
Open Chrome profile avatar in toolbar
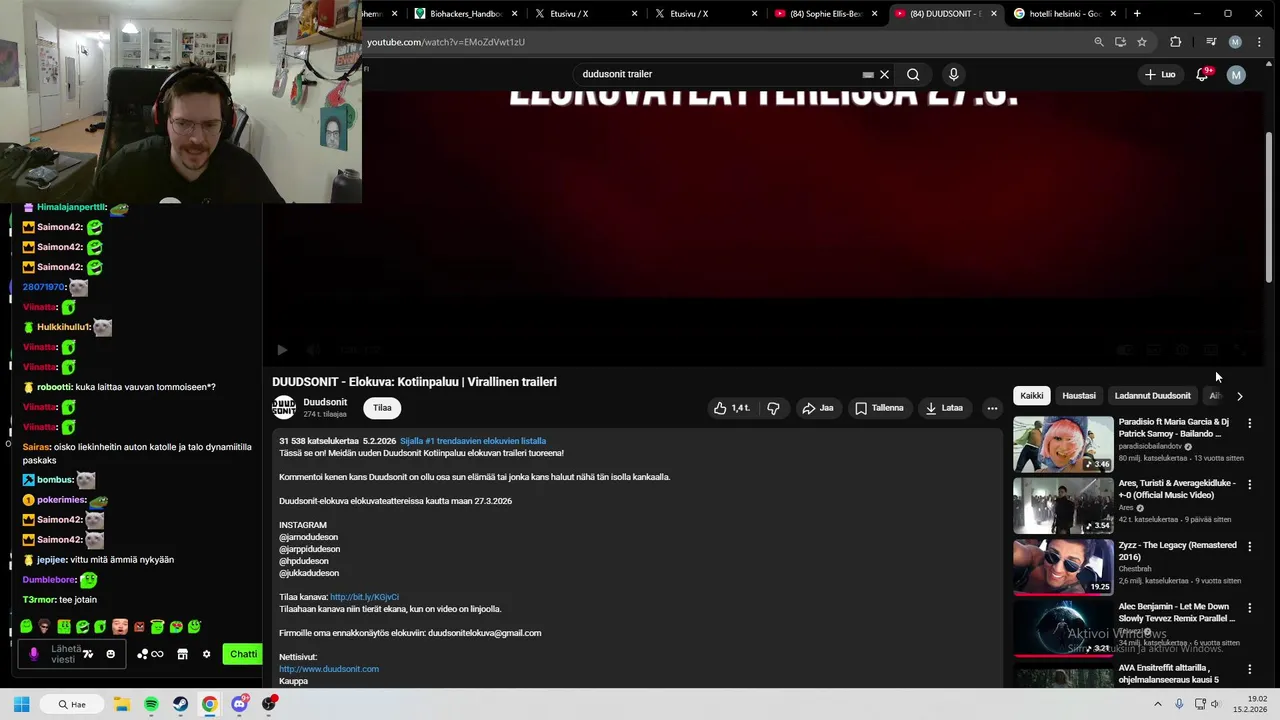[1235, 42]
